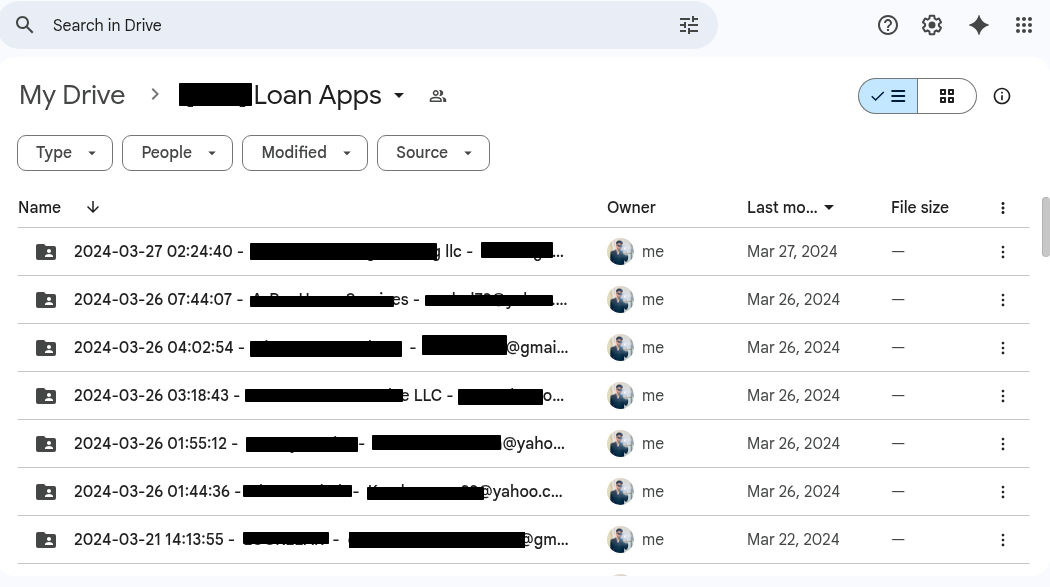This screenshot has width=1050, height=587.
Task: Open more actions for 2024-03-26 03:18:43 folder
Action: 1002,396
